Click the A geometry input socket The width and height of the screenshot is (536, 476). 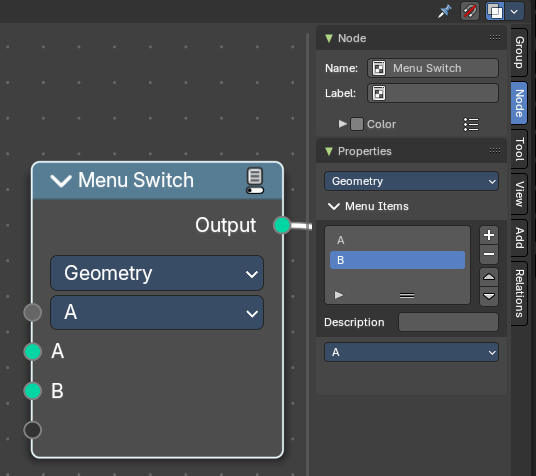(x=32, y=352)
